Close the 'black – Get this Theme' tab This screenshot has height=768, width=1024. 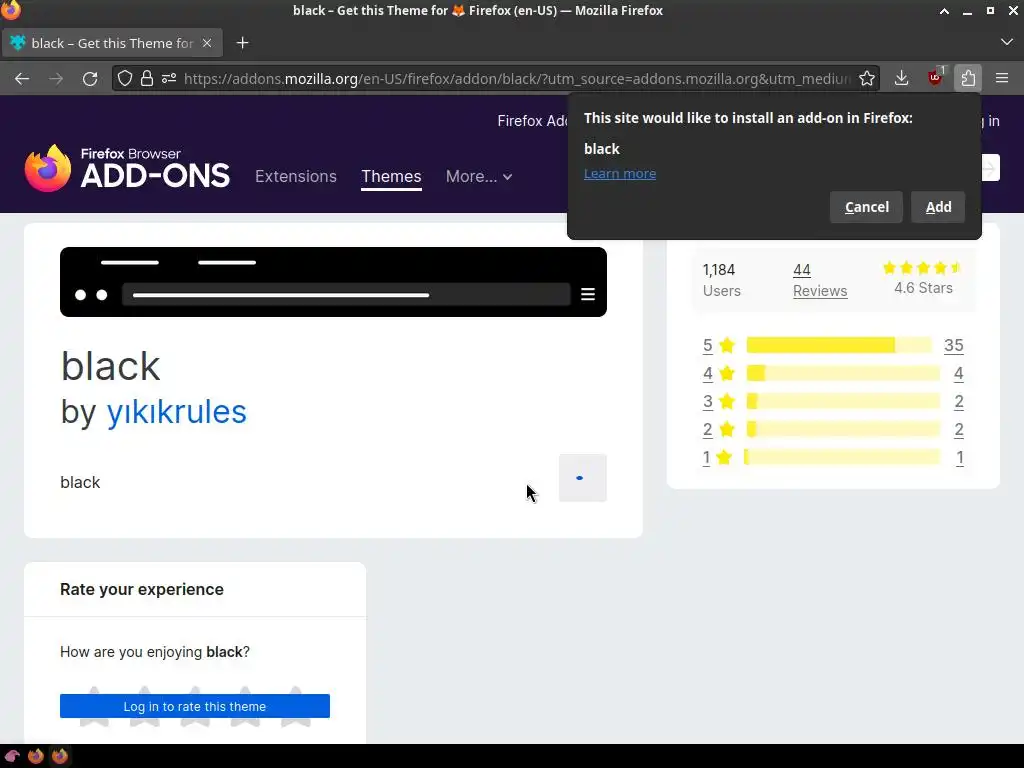tap(206, 43)
